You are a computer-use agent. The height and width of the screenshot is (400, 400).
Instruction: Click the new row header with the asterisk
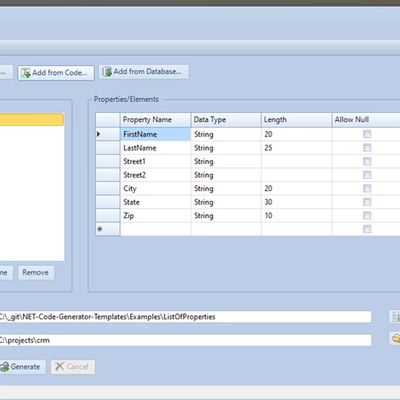[x=108, y=229]
